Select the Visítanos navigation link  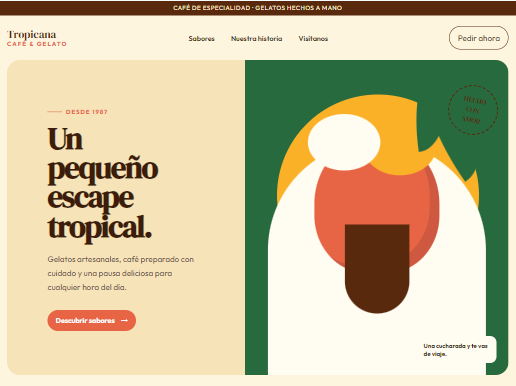click(x=313, y=39)
